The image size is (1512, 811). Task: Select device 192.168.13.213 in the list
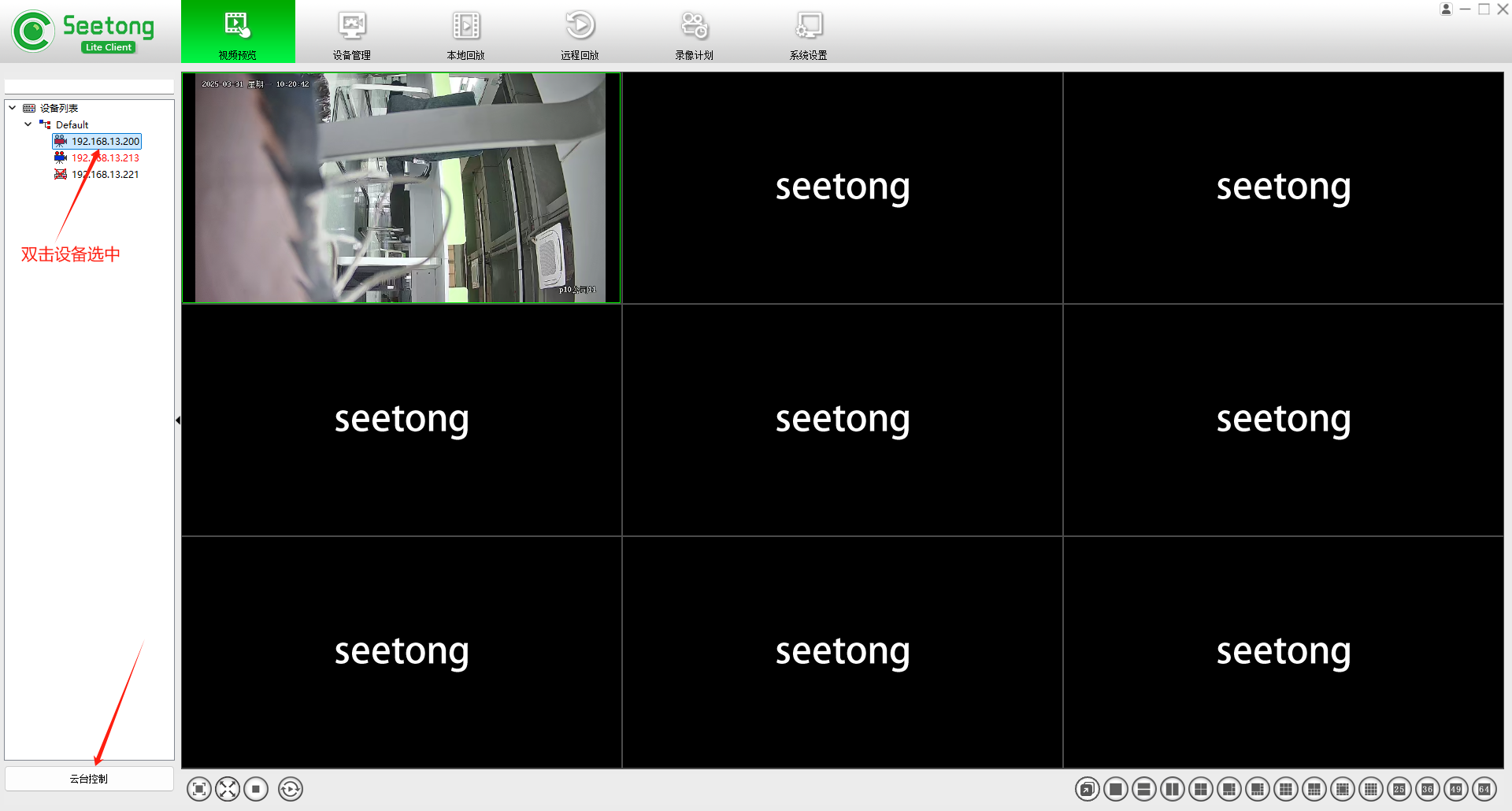106,157
